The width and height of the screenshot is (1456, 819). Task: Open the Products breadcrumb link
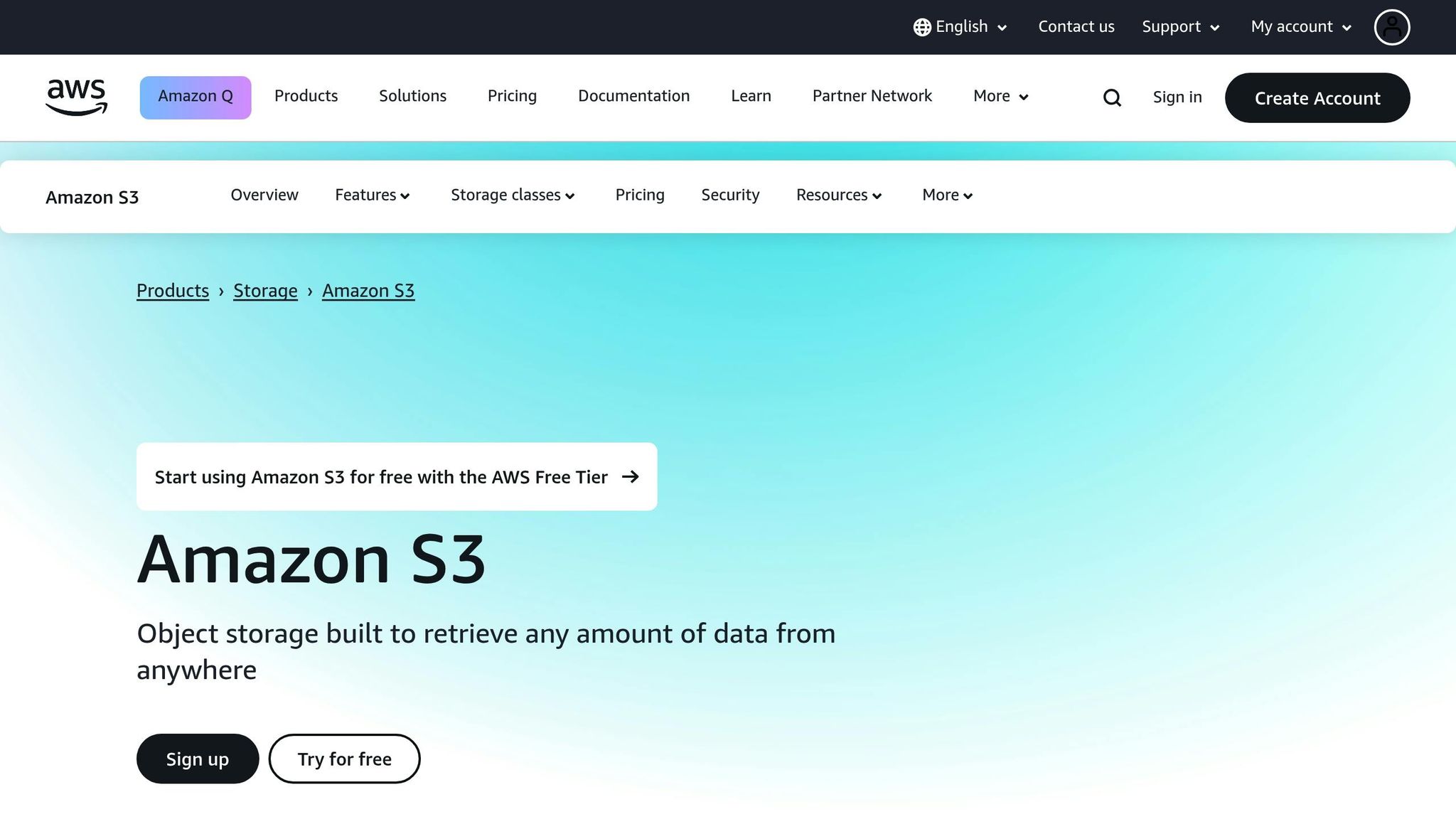click(173, 291)
